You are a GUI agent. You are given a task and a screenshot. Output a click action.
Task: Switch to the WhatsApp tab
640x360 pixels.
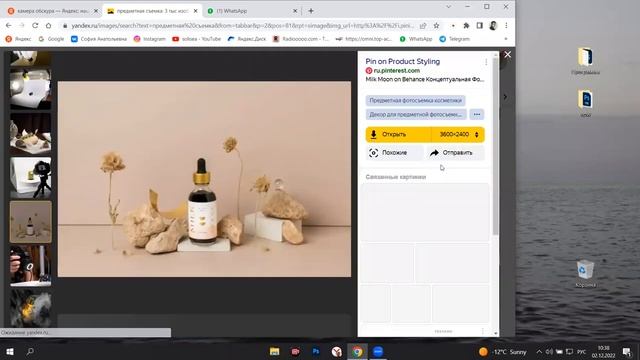tap(251, 11)
